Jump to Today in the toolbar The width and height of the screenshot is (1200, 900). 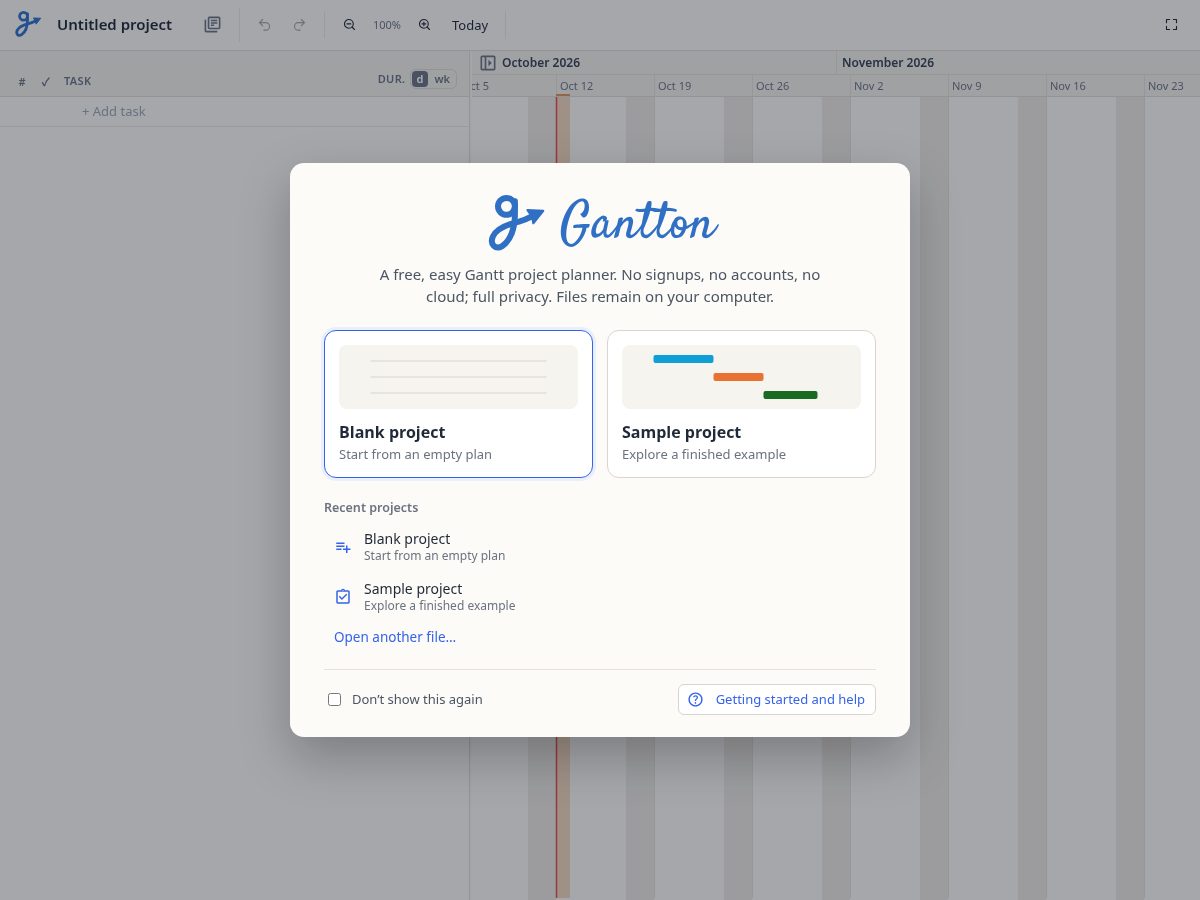click(470, 25)
